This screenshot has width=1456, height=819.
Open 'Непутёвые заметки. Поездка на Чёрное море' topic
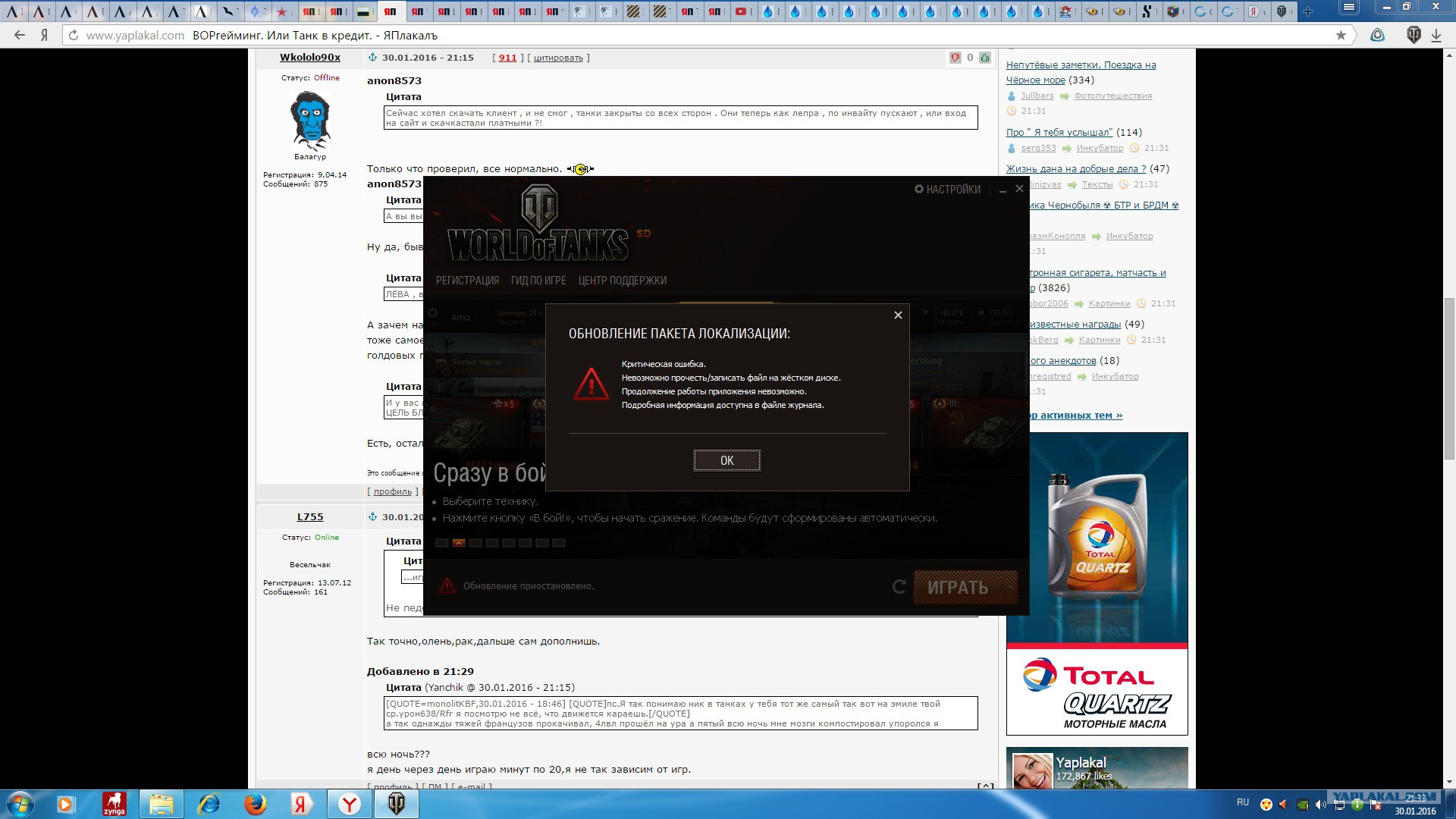click(x=1081, y=73)
